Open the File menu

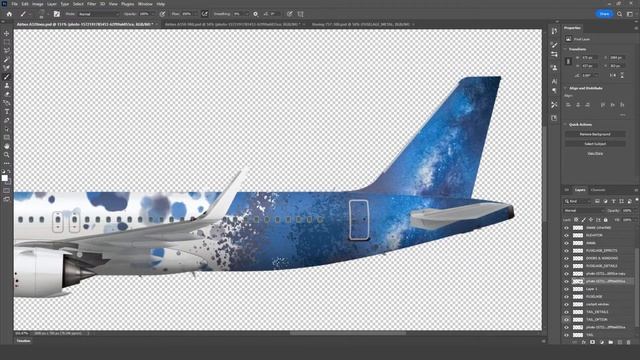click(14, 4)
